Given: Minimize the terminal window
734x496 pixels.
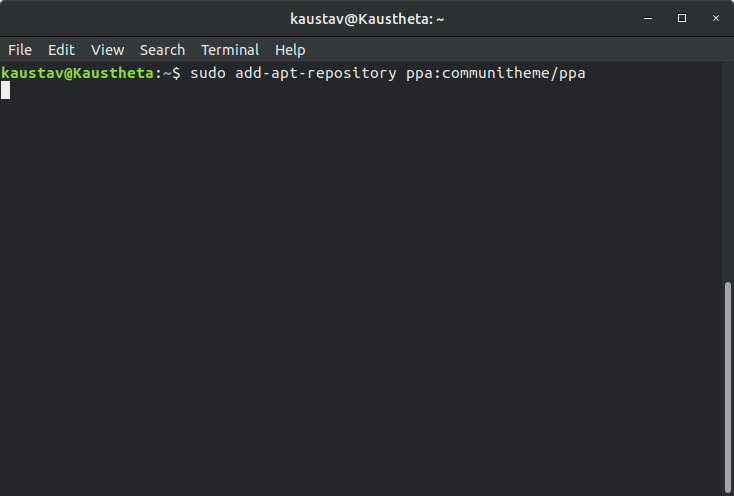Looking at the screenshot, I should coord(648,19).
